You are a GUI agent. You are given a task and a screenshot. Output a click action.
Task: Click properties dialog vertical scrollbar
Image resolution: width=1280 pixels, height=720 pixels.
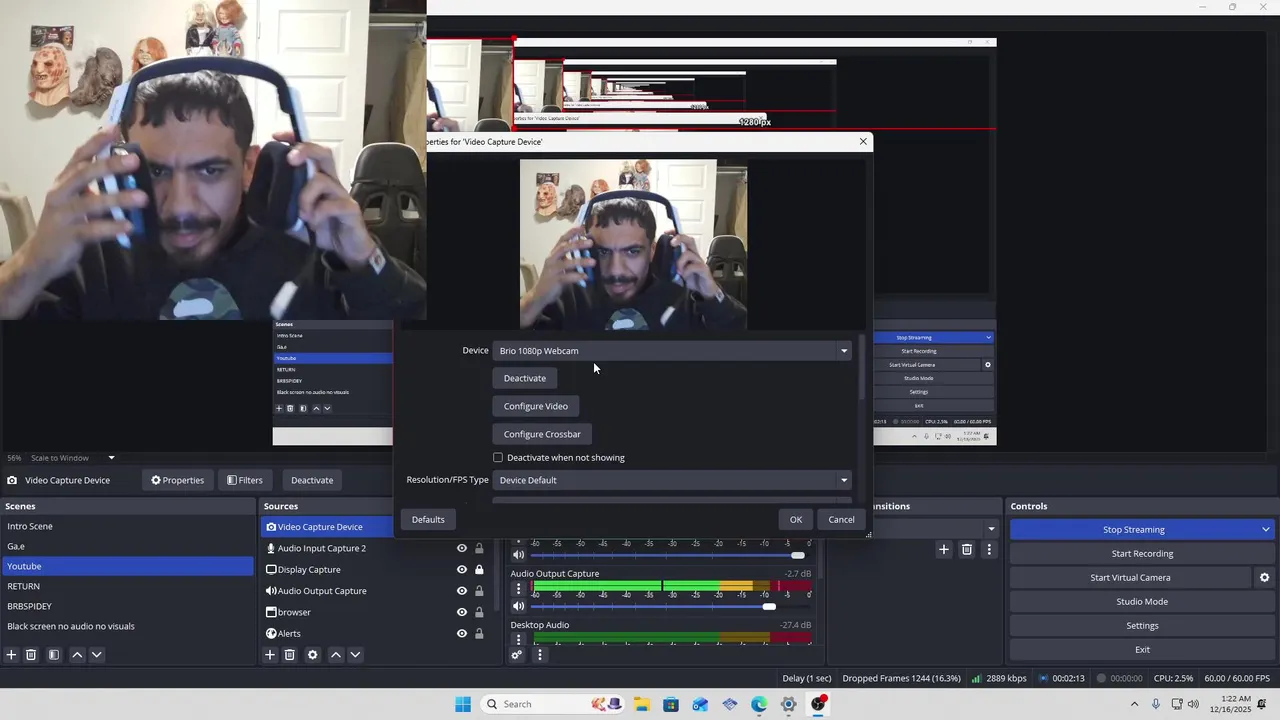(861, 368)
